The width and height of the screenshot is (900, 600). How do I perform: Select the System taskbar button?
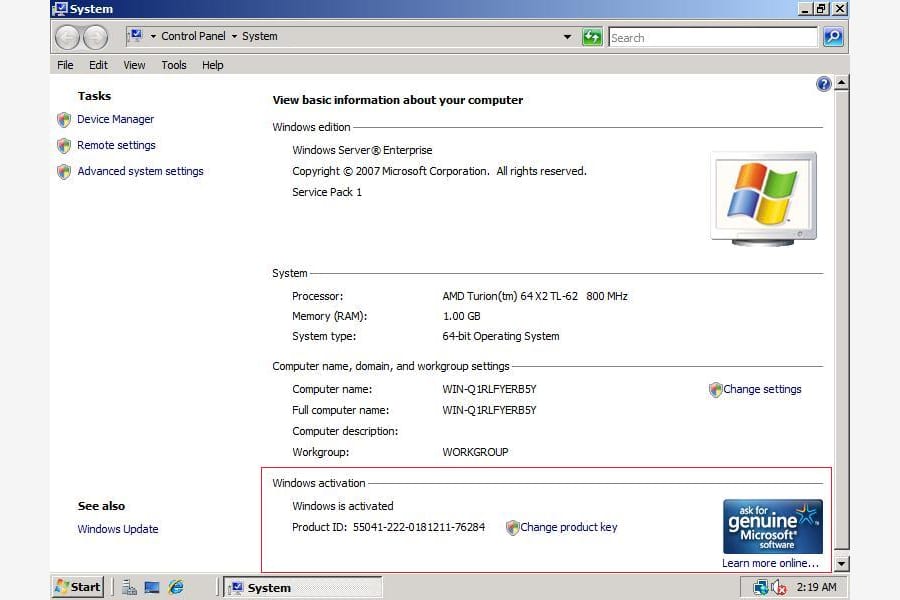coord(302,587)
